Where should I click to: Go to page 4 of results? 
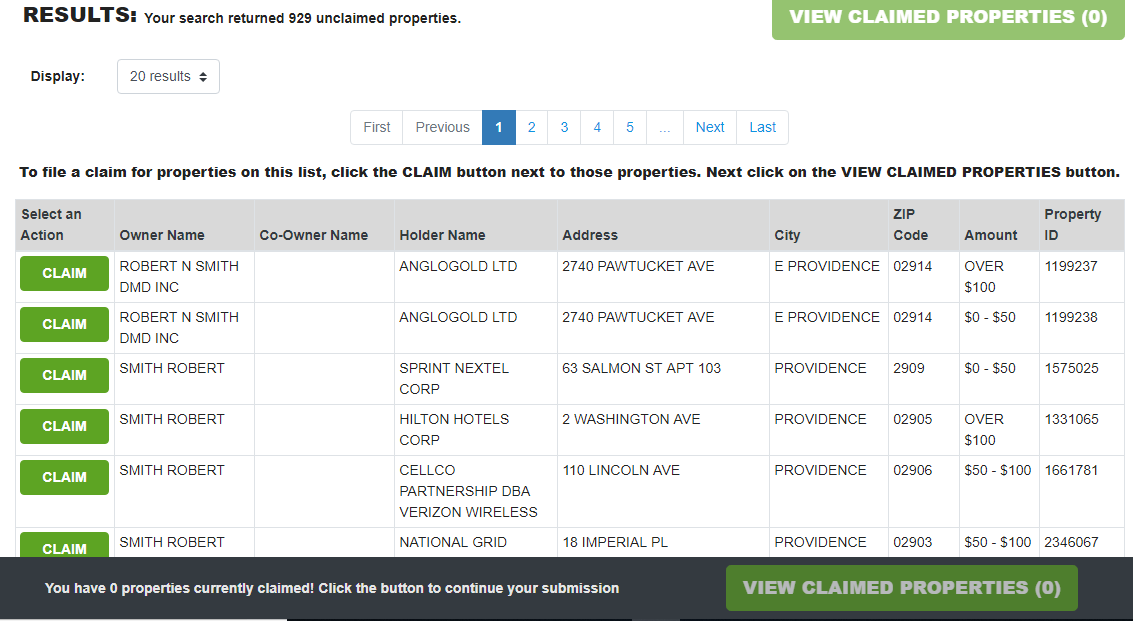tap(597, 127)
